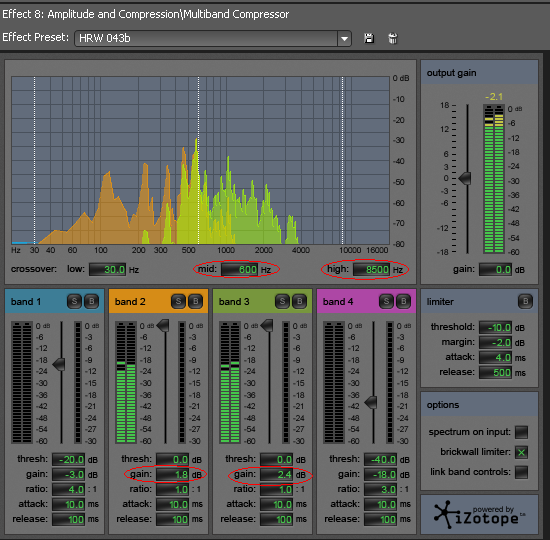Select the high crossover 8500 Hz field
Image resolution: width=550 pixels, height=540 pixels.
[372, 269]
